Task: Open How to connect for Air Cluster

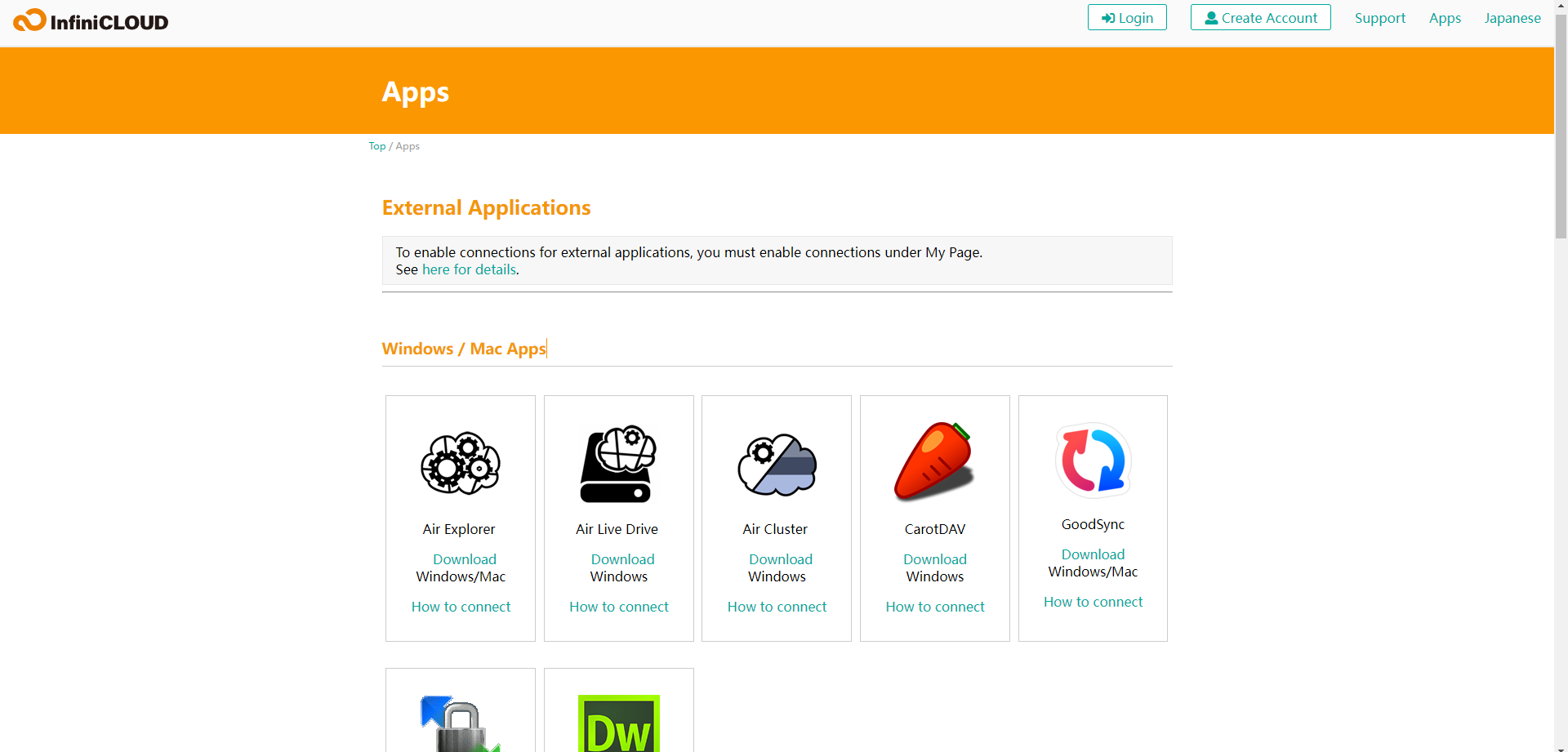Action: [777, 607]
